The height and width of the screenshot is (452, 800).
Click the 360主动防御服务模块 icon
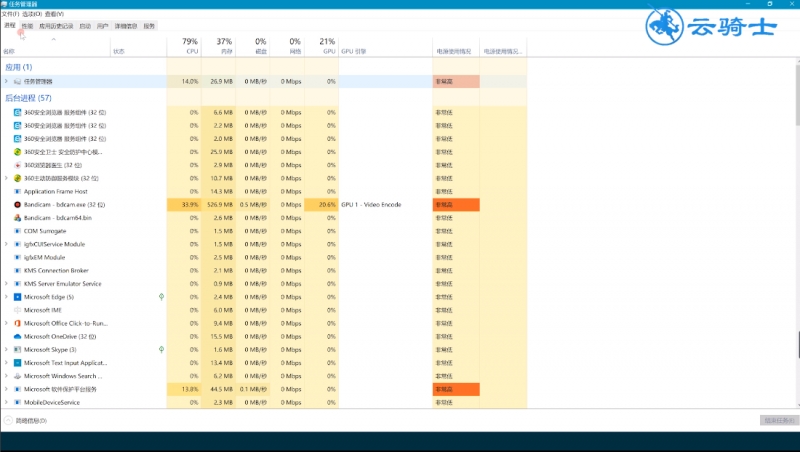(17, 179)
